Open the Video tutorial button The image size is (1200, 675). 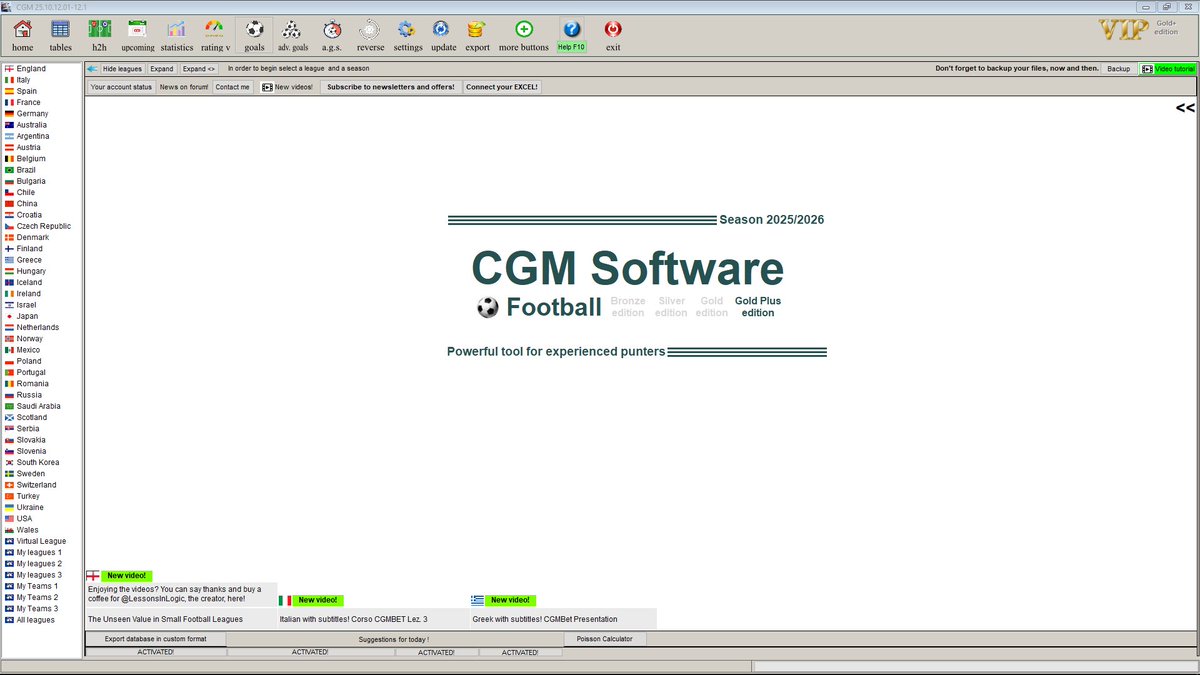click(1168, 69)
